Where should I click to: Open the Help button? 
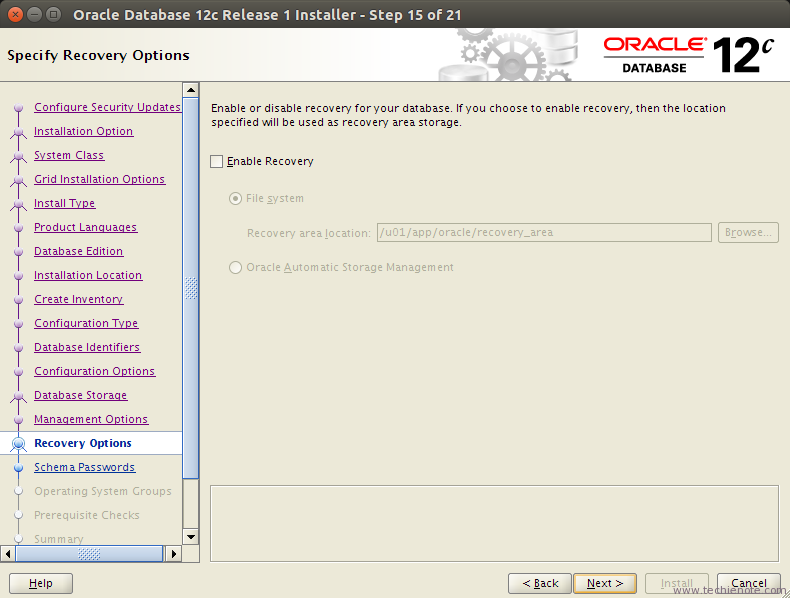41,583
